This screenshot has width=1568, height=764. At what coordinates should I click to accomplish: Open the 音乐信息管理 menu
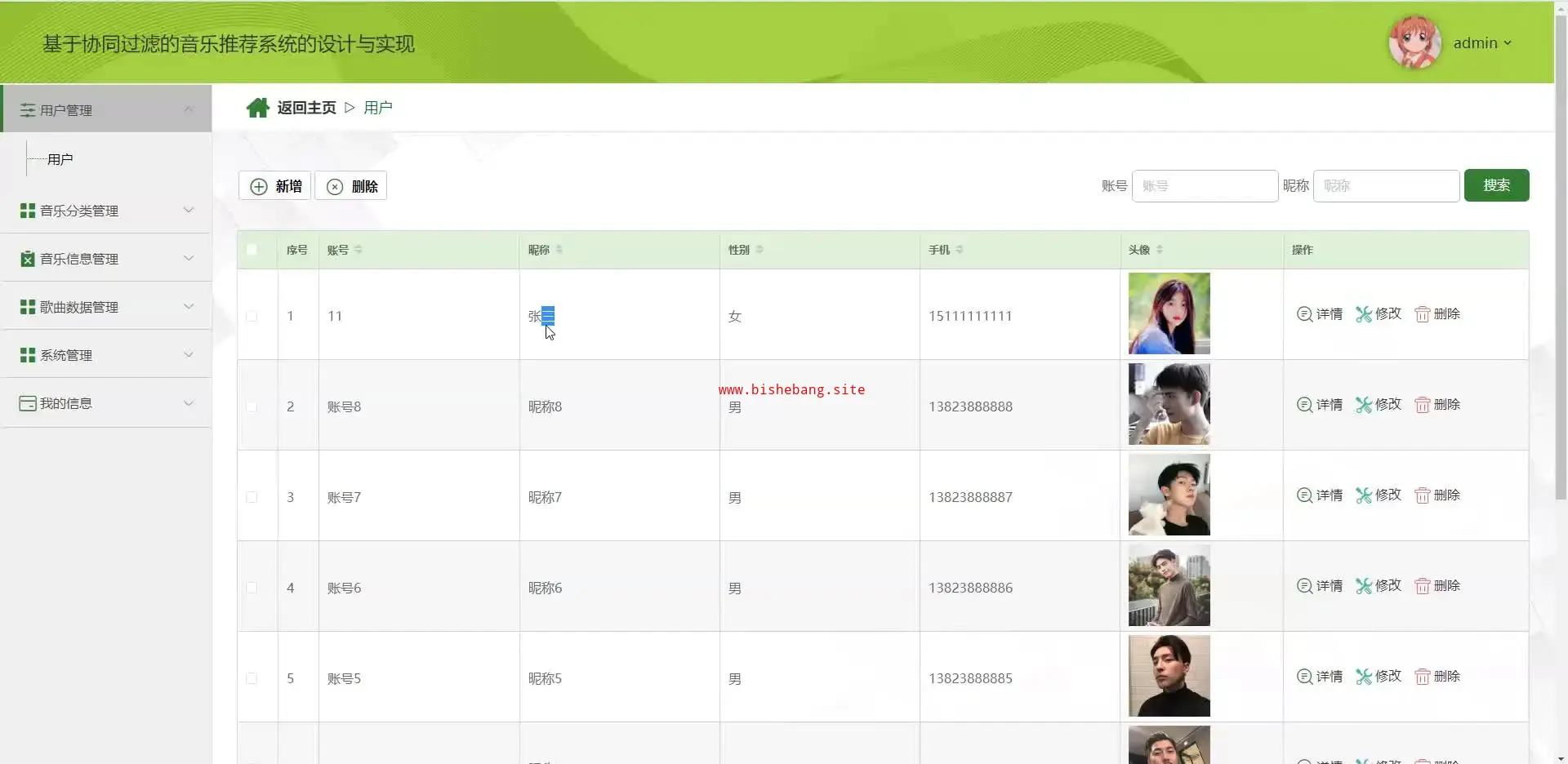106,259
